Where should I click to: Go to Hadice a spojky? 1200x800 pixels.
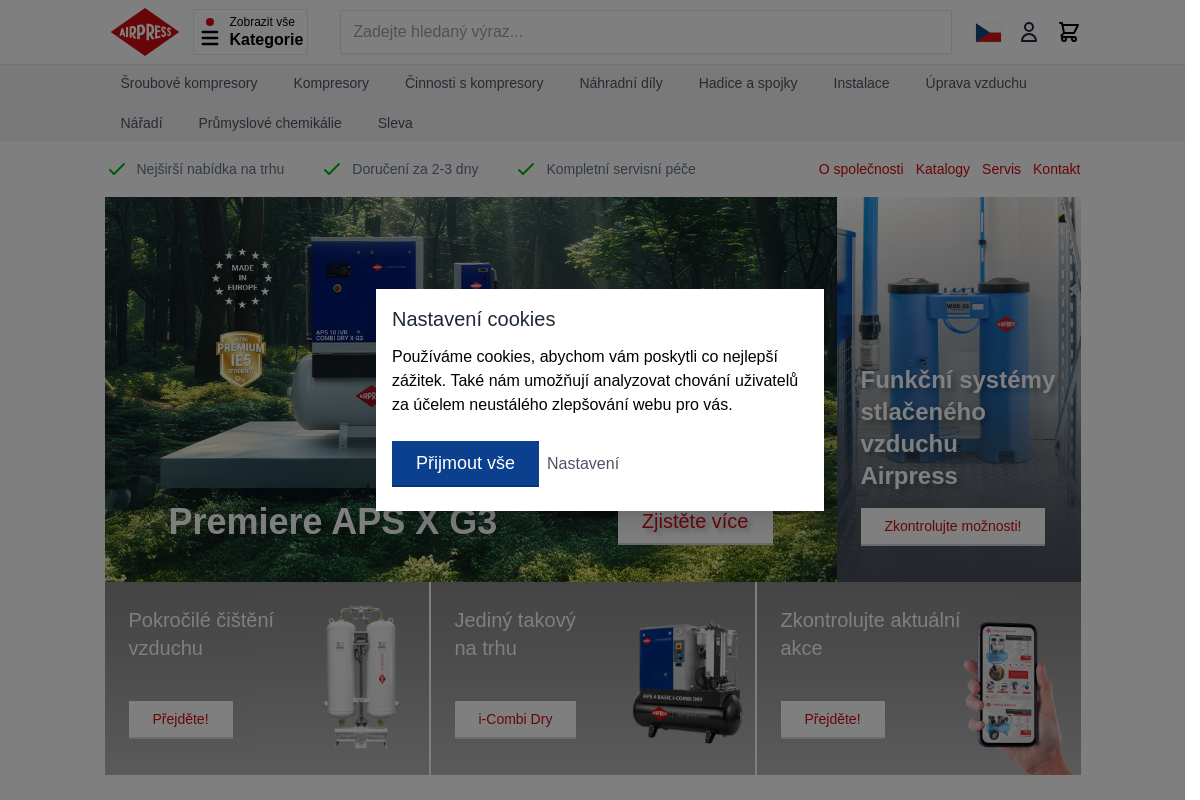[748, 83]
